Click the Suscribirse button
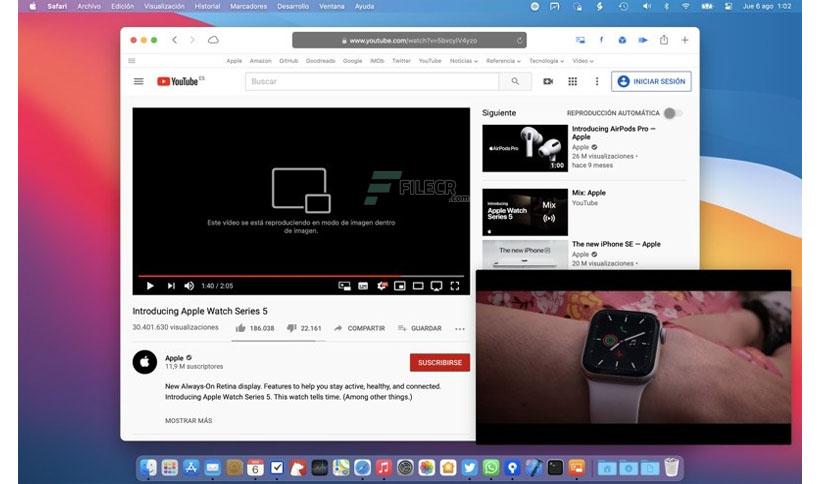The height and width of the screenshot is (484, 836). (x=440, y=362)
